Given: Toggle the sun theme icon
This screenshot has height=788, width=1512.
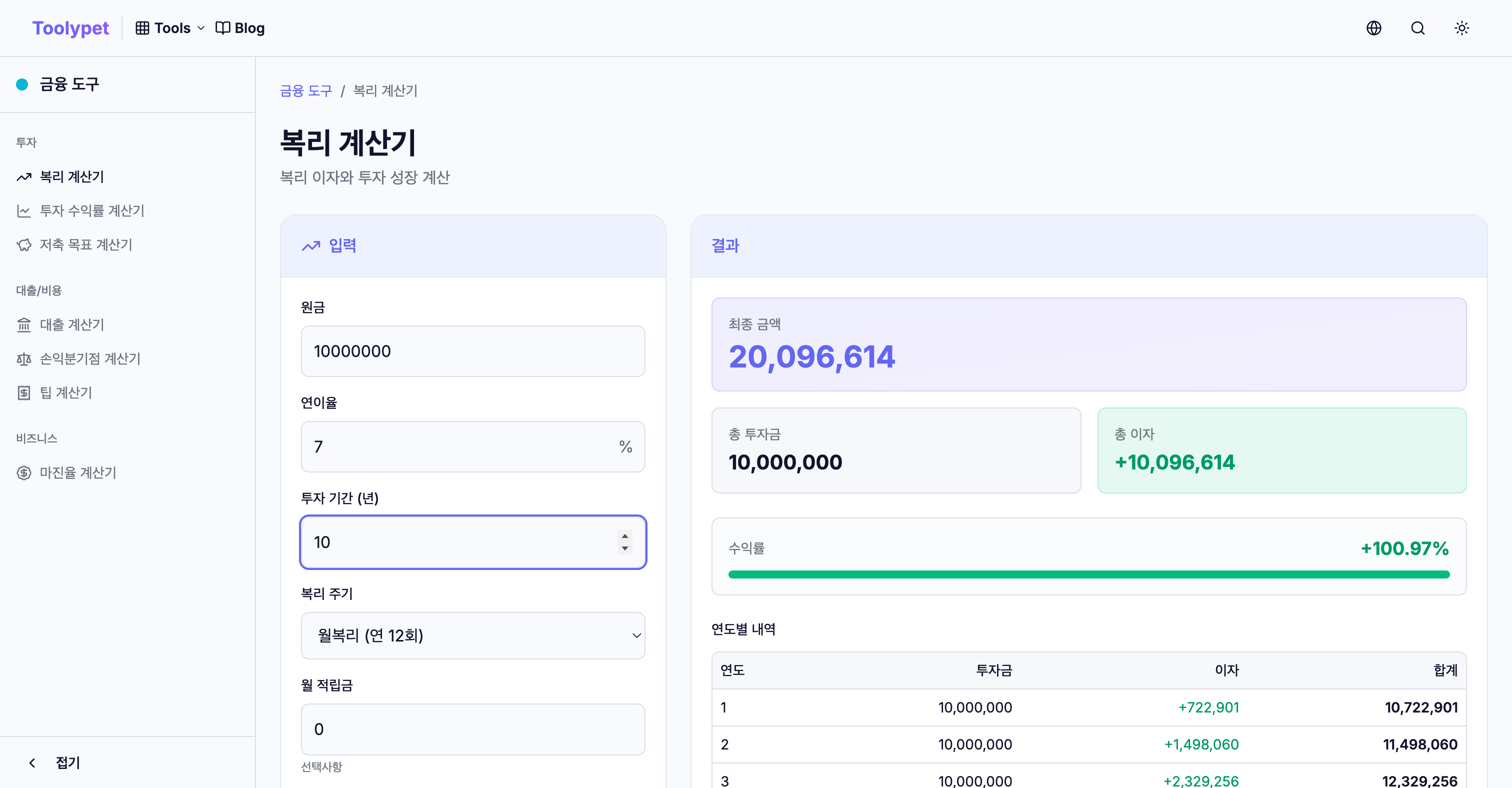Looking at the screenshot, I should click(x=1461, y=28).
